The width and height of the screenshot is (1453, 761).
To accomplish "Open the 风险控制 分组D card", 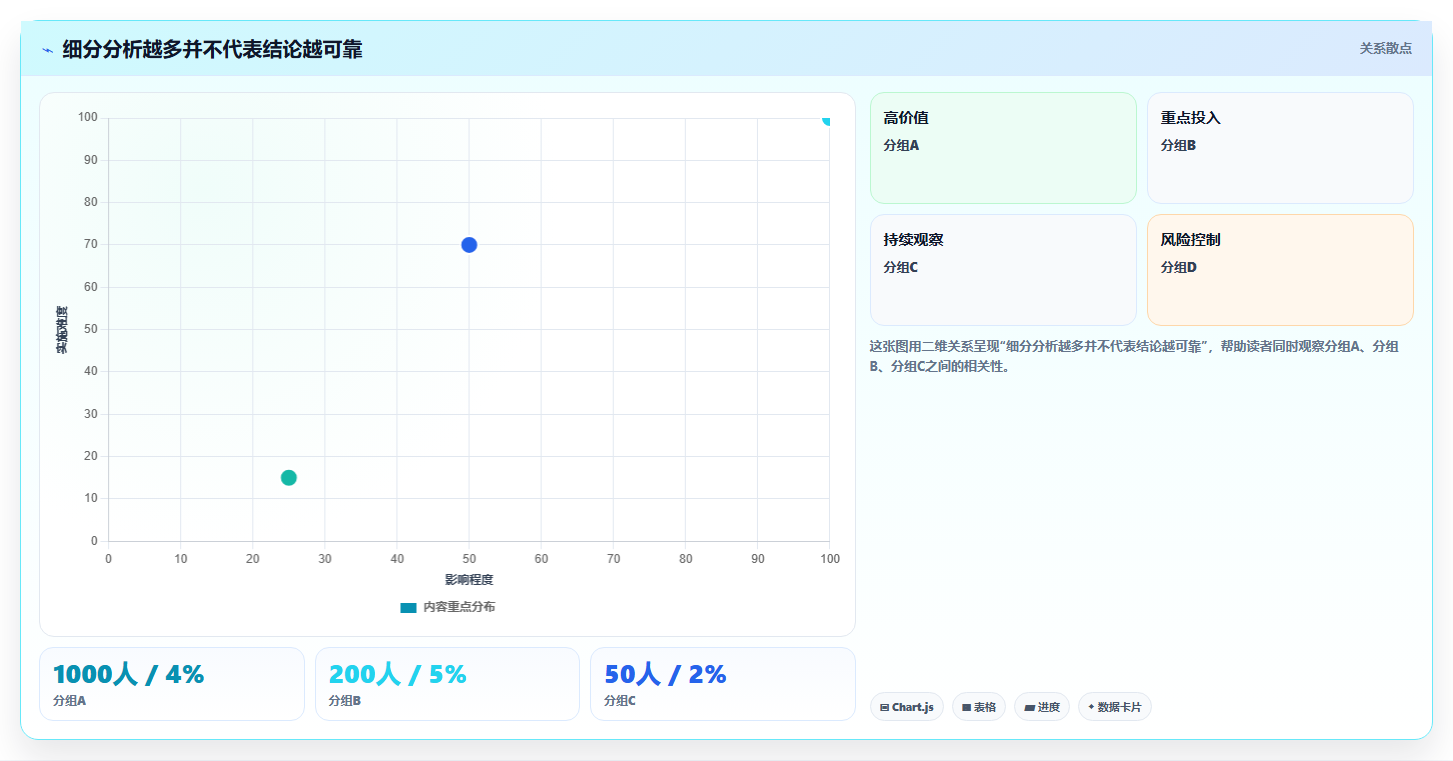I will pyautogui.click(x=1280, y=270).
